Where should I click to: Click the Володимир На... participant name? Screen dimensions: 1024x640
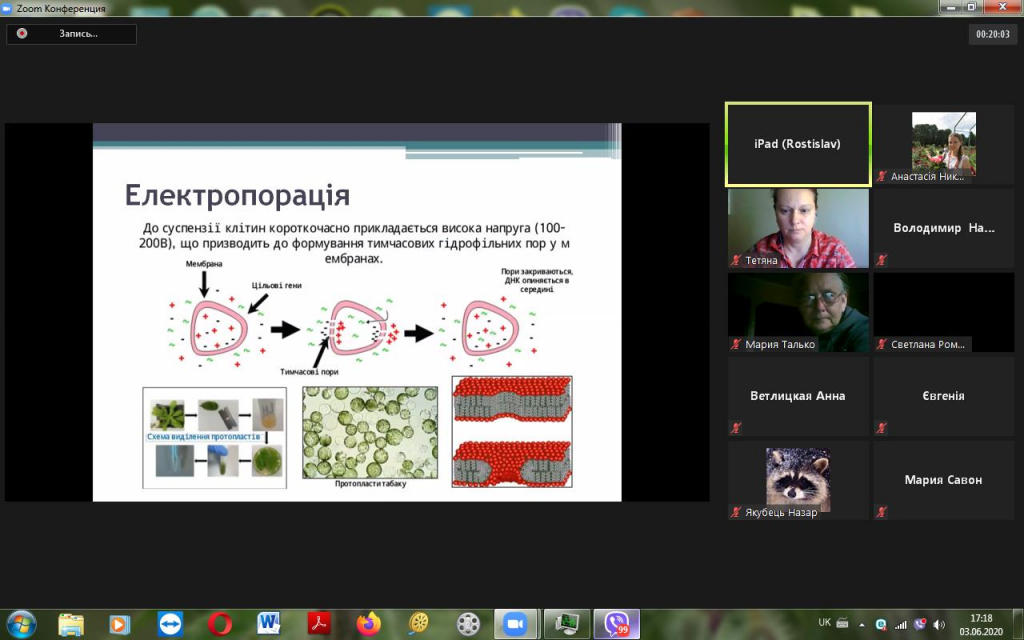pyautogui.click(x=944, y=228)
